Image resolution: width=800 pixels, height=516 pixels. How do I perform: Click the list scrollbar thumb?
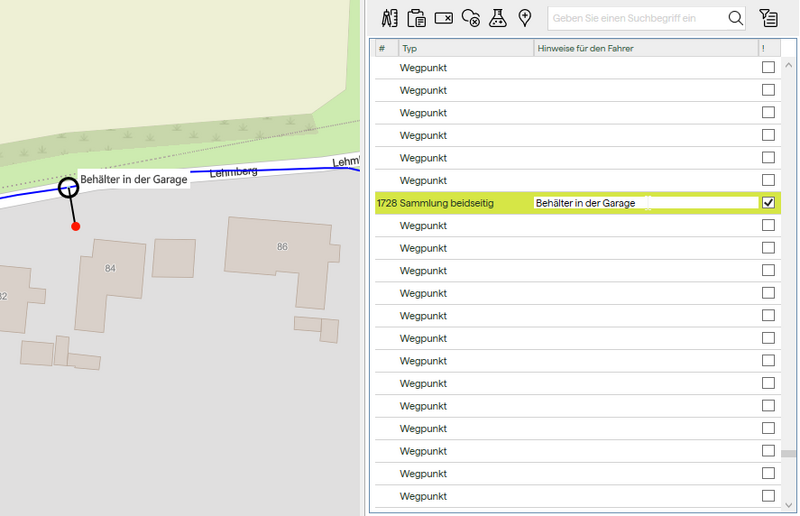click(788, 454)
